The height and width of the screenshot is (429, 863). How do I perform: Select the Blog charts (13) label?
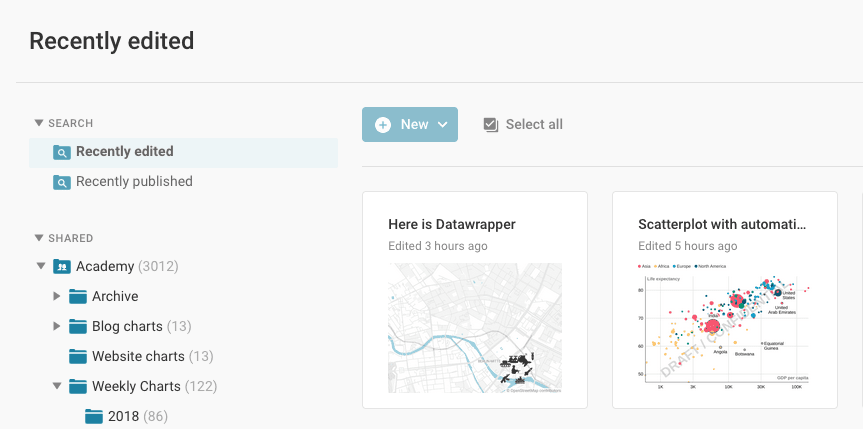pos(141,326)
